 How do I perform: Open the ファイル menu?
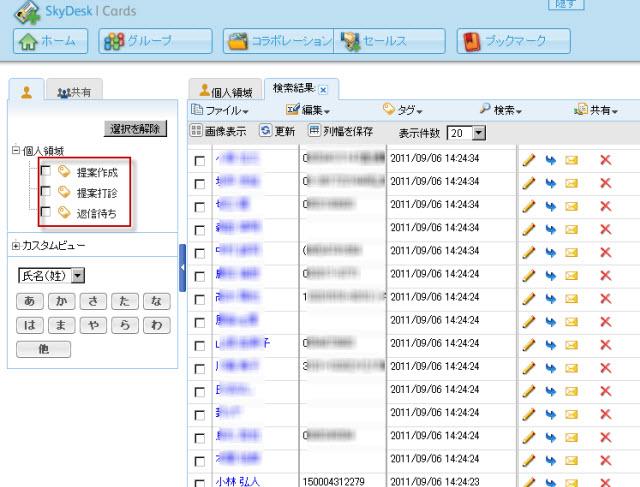(220, 110)
